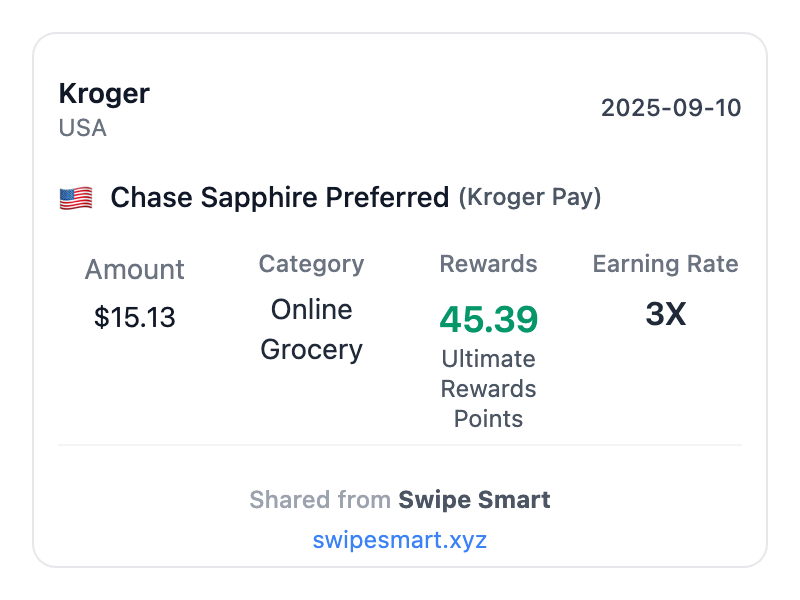Click the Kroger merchant name
800x600 pixels.
click(x=104, y=94)
